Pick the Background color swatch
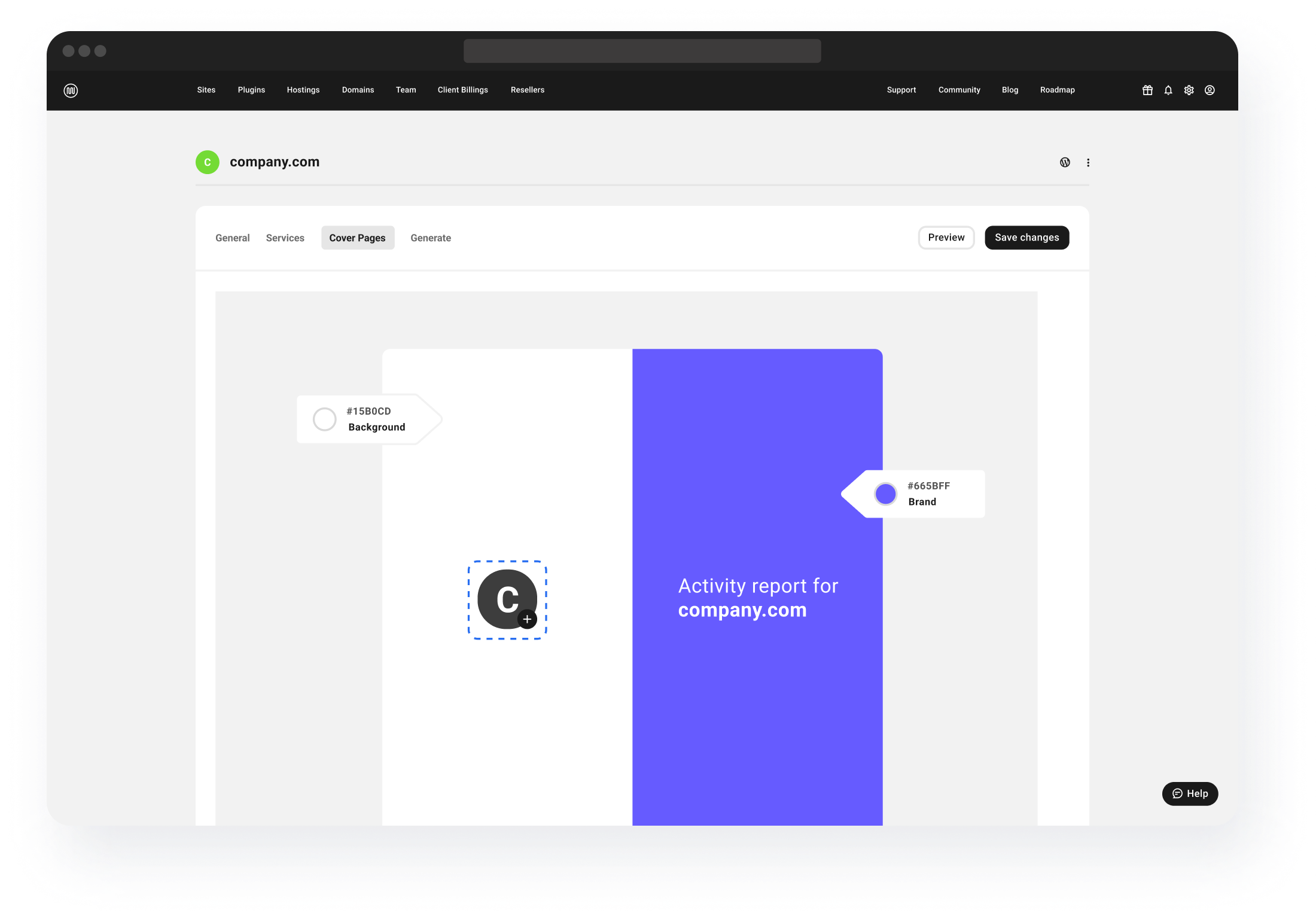 (325, 419)
